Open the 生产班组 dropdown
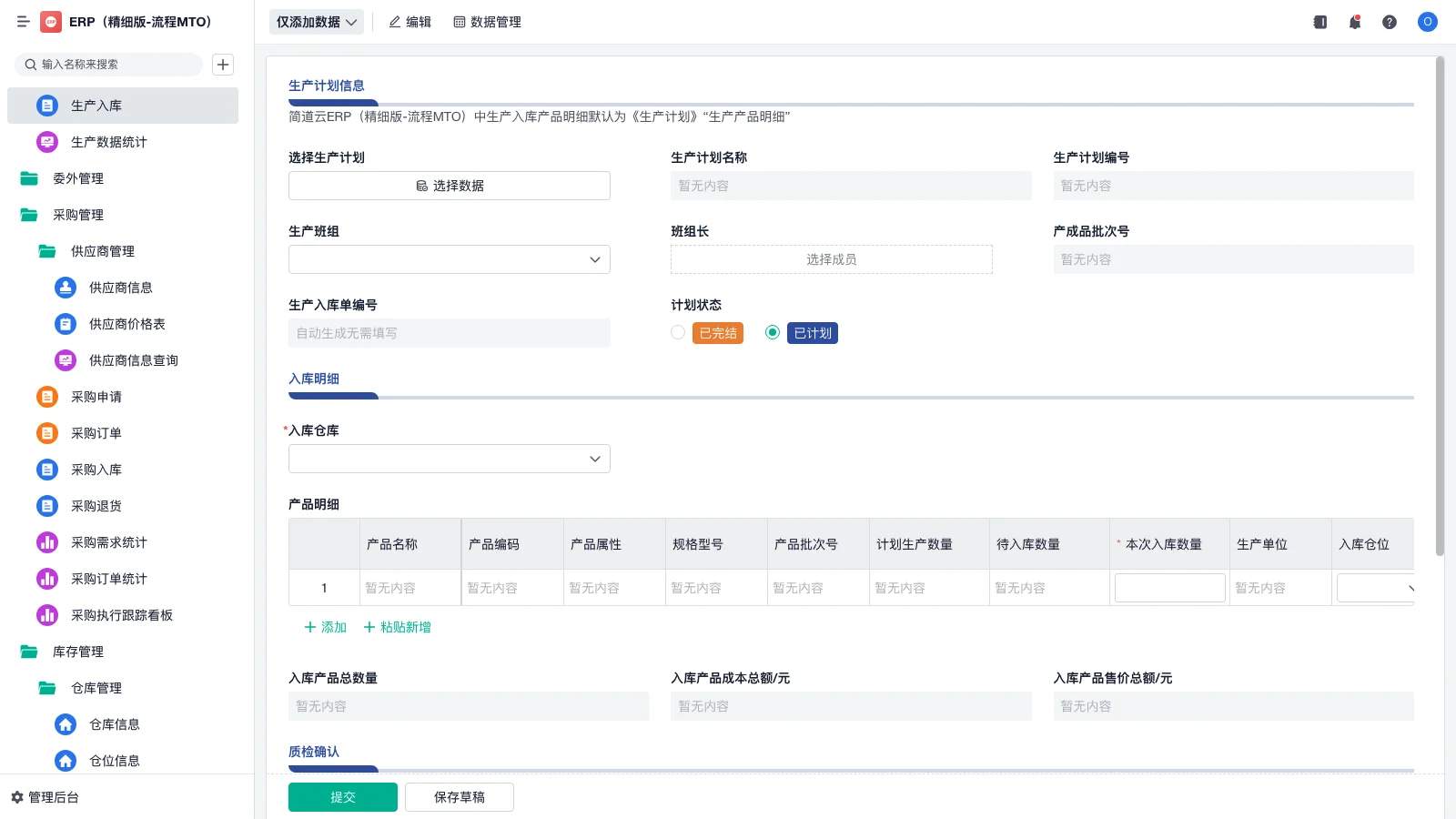 (449, 258)
